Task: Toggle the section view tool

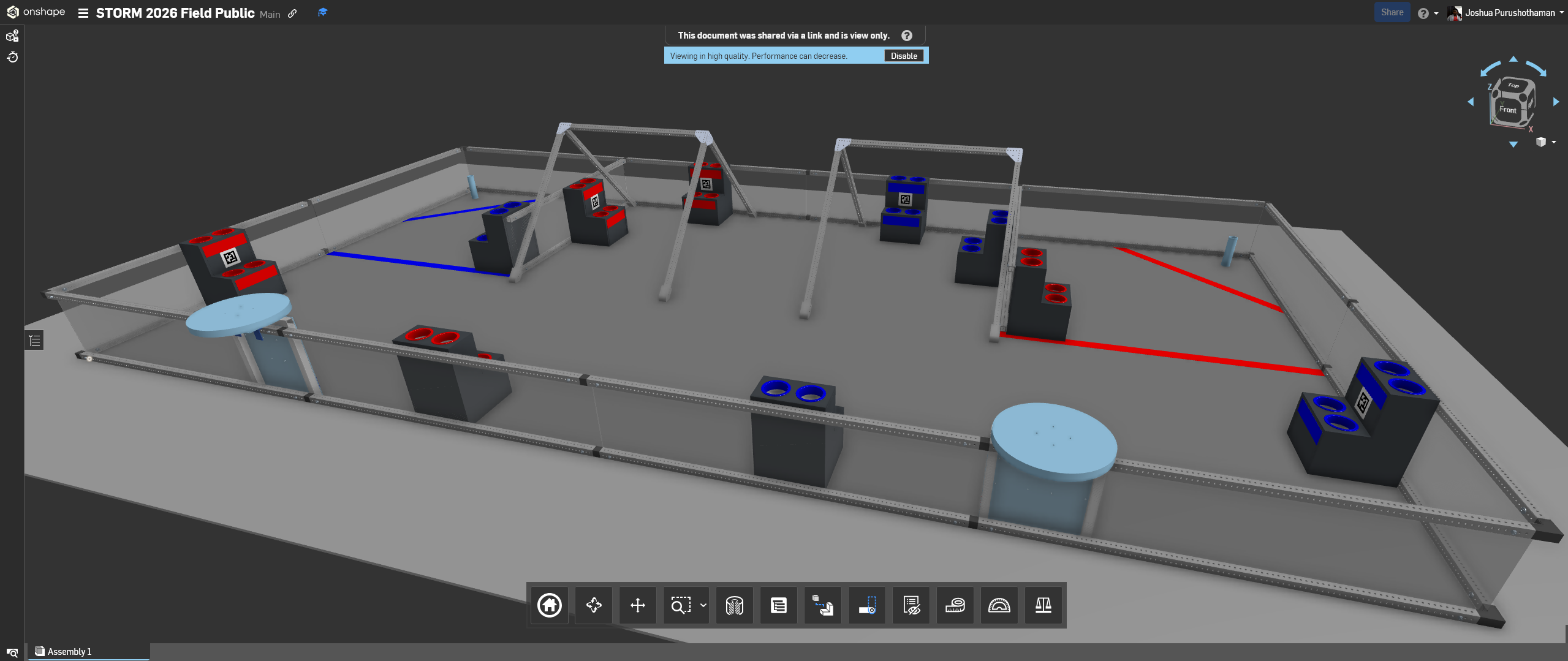Action: pyautogui.click(x=733, y=605)
